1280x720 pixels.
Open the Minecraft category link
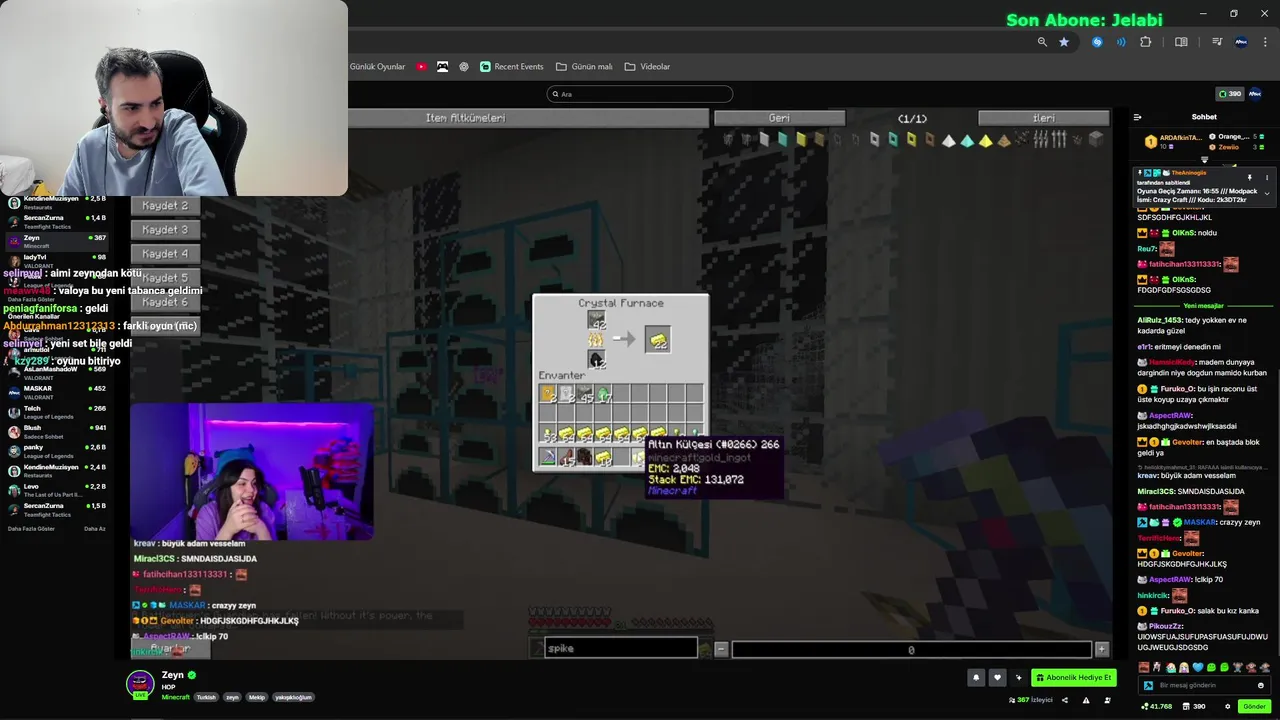tap(175, 697)
